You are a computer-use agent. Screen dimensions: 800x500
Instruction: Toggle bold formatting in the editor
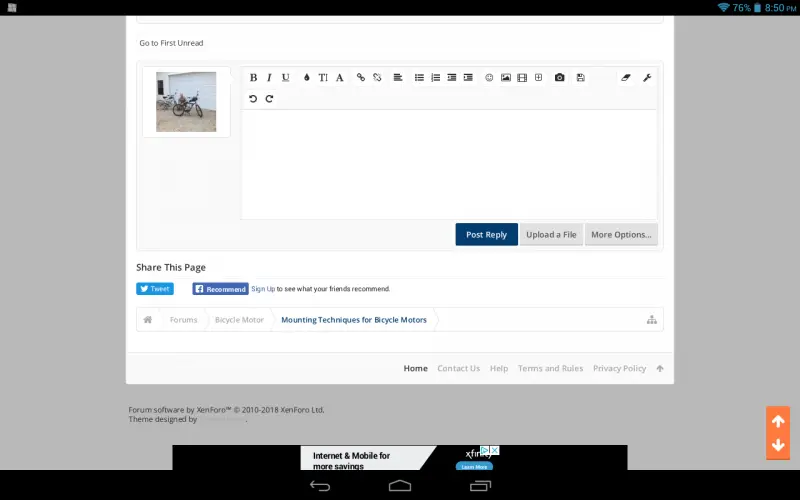pos(253,78)
